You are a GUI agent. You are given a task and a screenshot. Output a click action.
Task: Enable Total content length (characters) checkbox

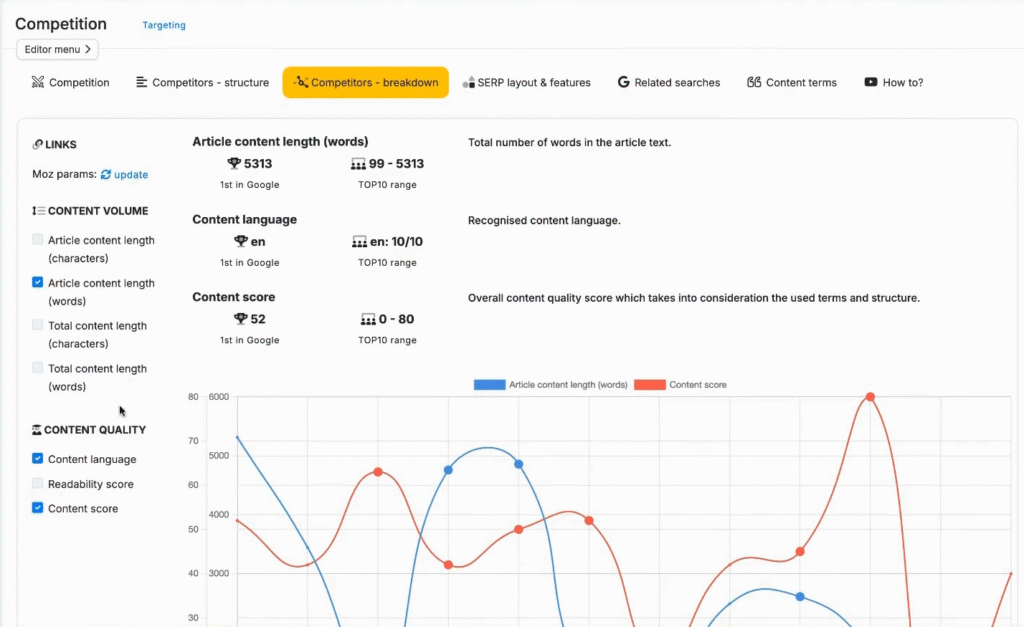tap(37, 325)
